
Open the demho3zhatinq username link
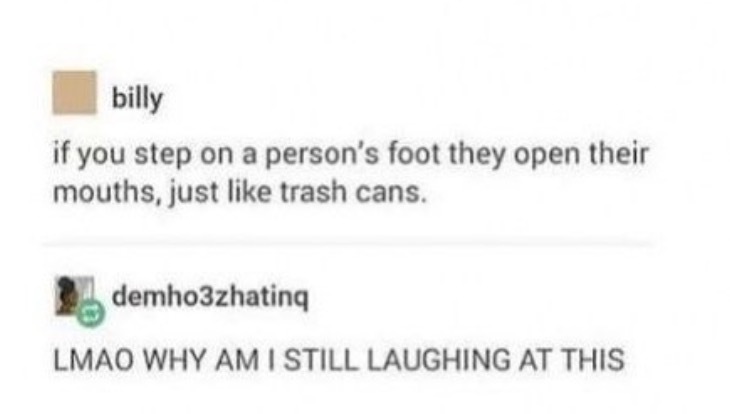pyautogui.click(x=210, y=296)
